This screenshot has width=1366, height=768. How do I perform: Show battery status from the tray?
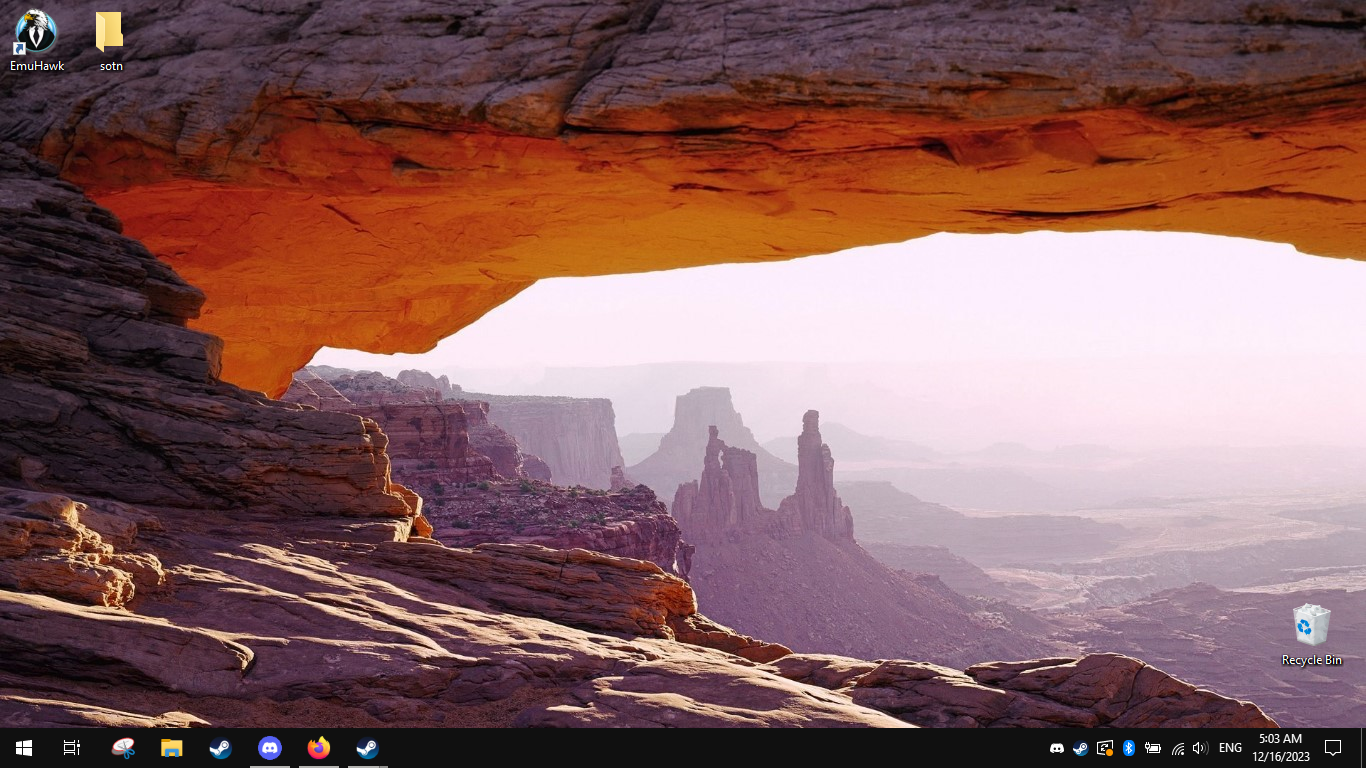(1153, 748)
